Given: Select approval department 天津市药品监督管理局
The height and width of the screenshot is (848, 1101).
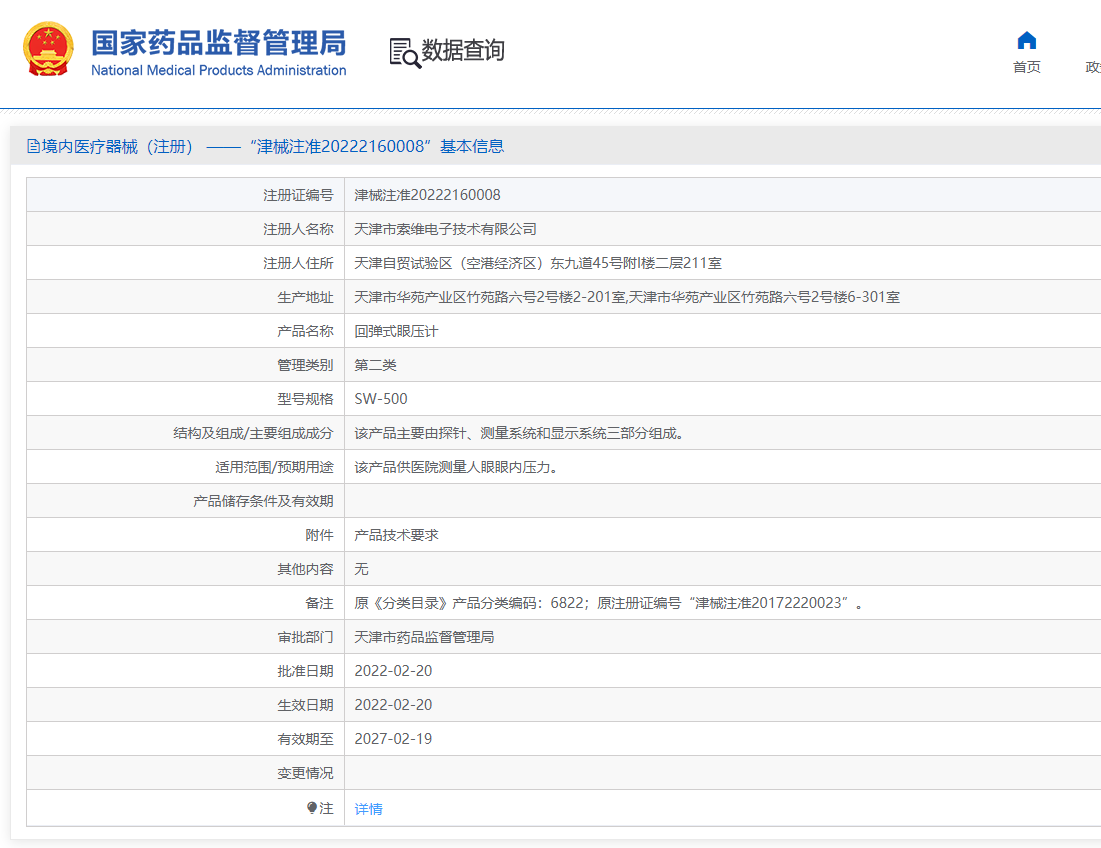Looking at the screenshot, I should pos(424,637).
